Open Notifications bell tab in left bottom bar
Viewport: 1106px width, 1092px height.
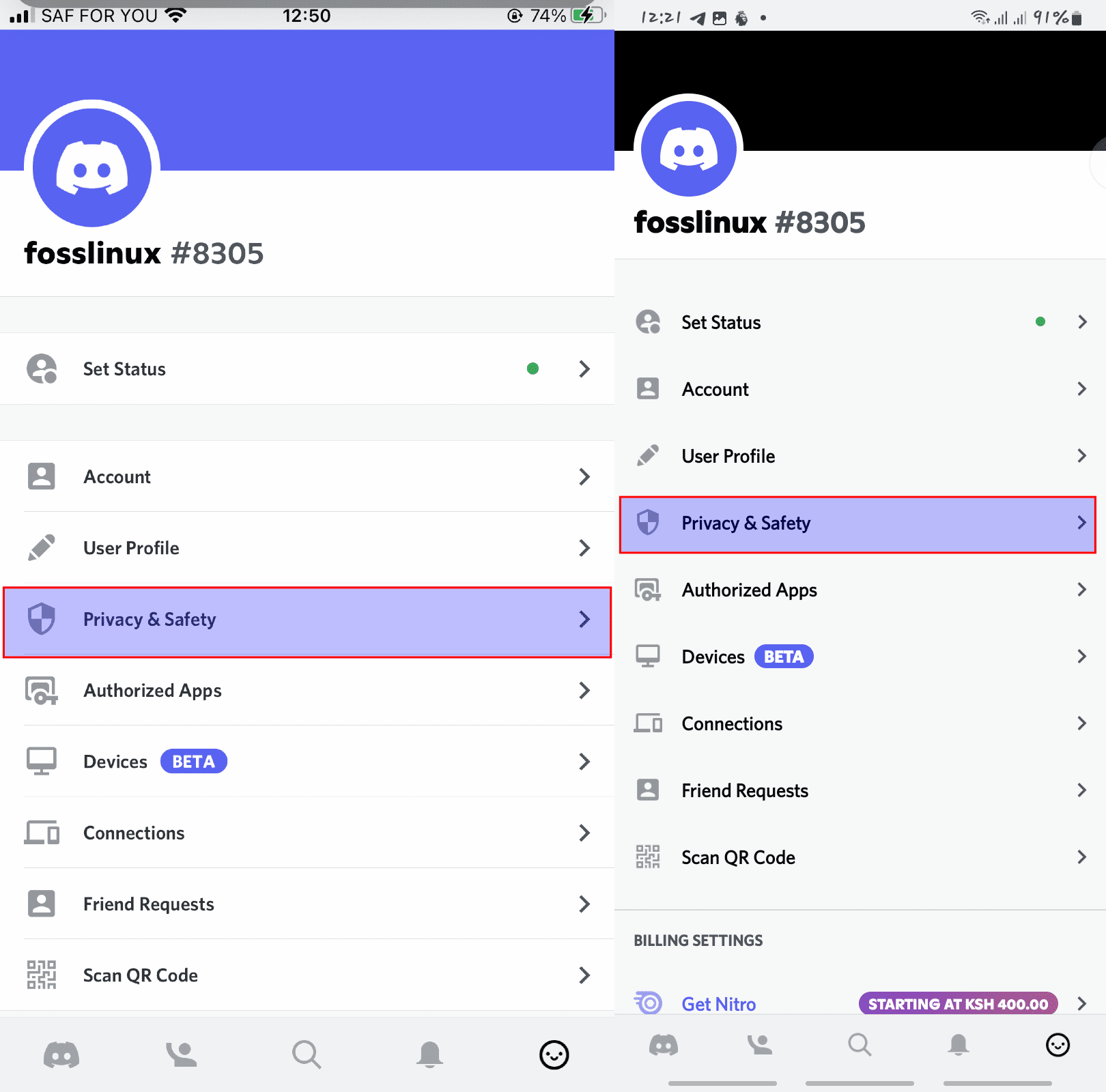point(429,1055)
